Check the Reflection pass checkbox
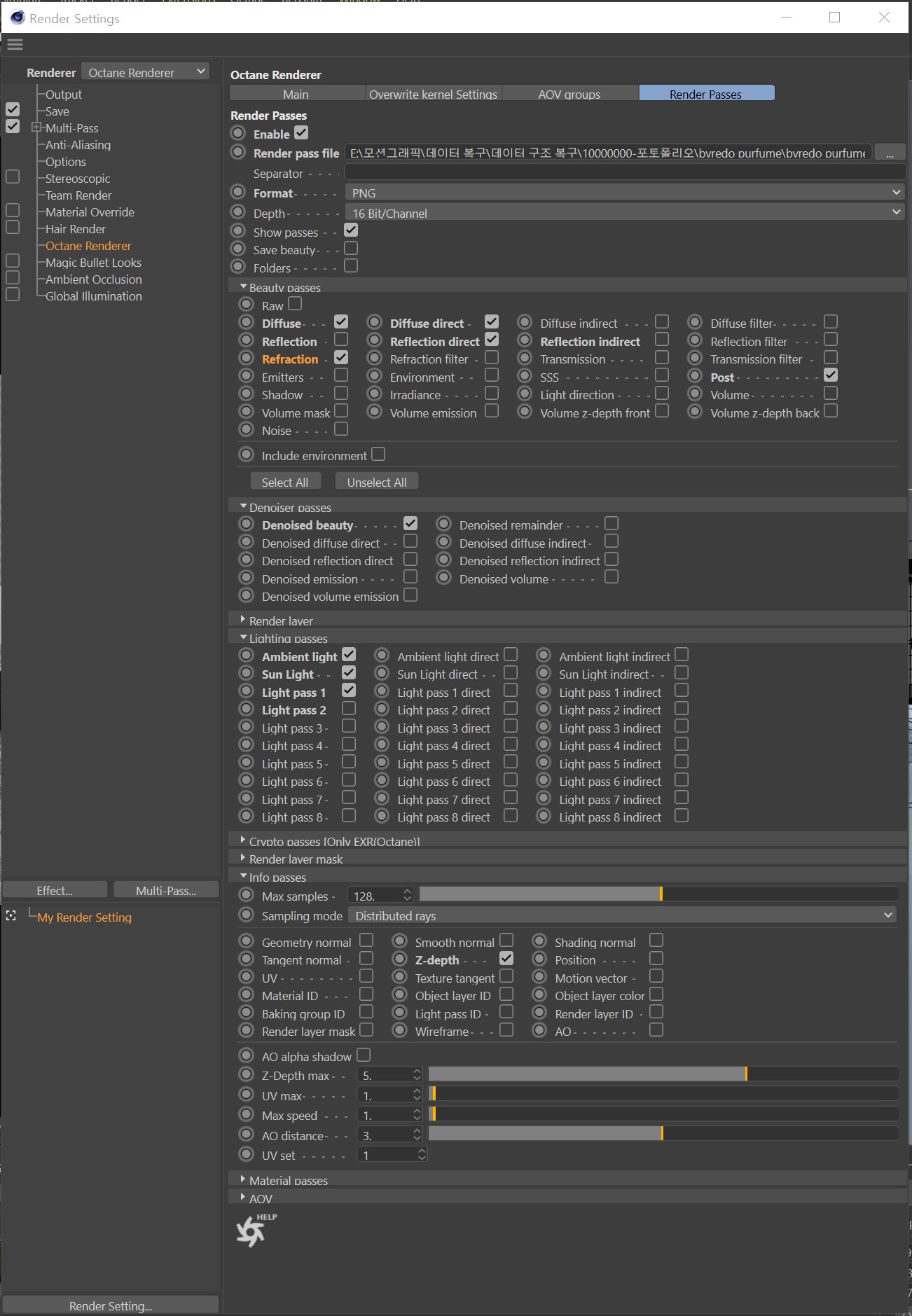Screen dimensions: 912x1316 [341, 340]
